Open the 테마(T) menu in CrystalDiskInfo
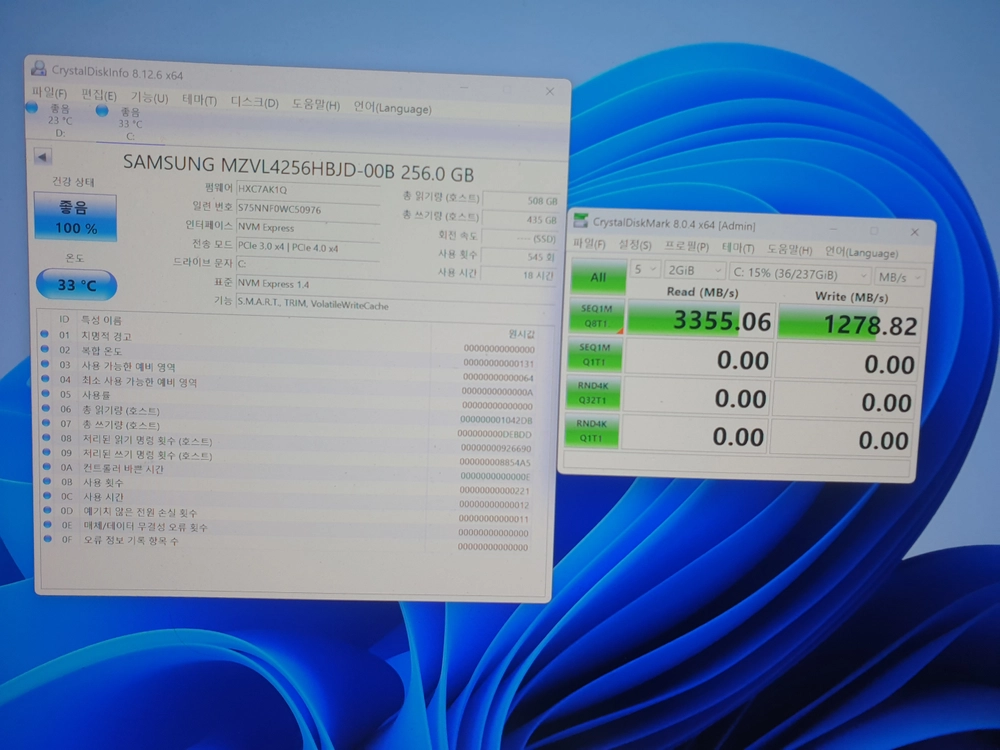The width and height of the screenshot is (1000, 750). pos(200,99)
